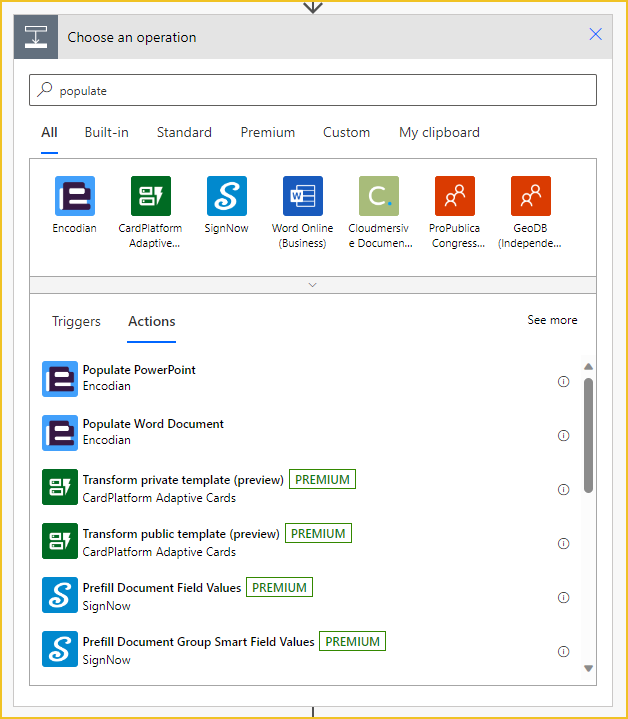
Task: Choose the Populate Word Document action
Action: (x=306, y=433)
